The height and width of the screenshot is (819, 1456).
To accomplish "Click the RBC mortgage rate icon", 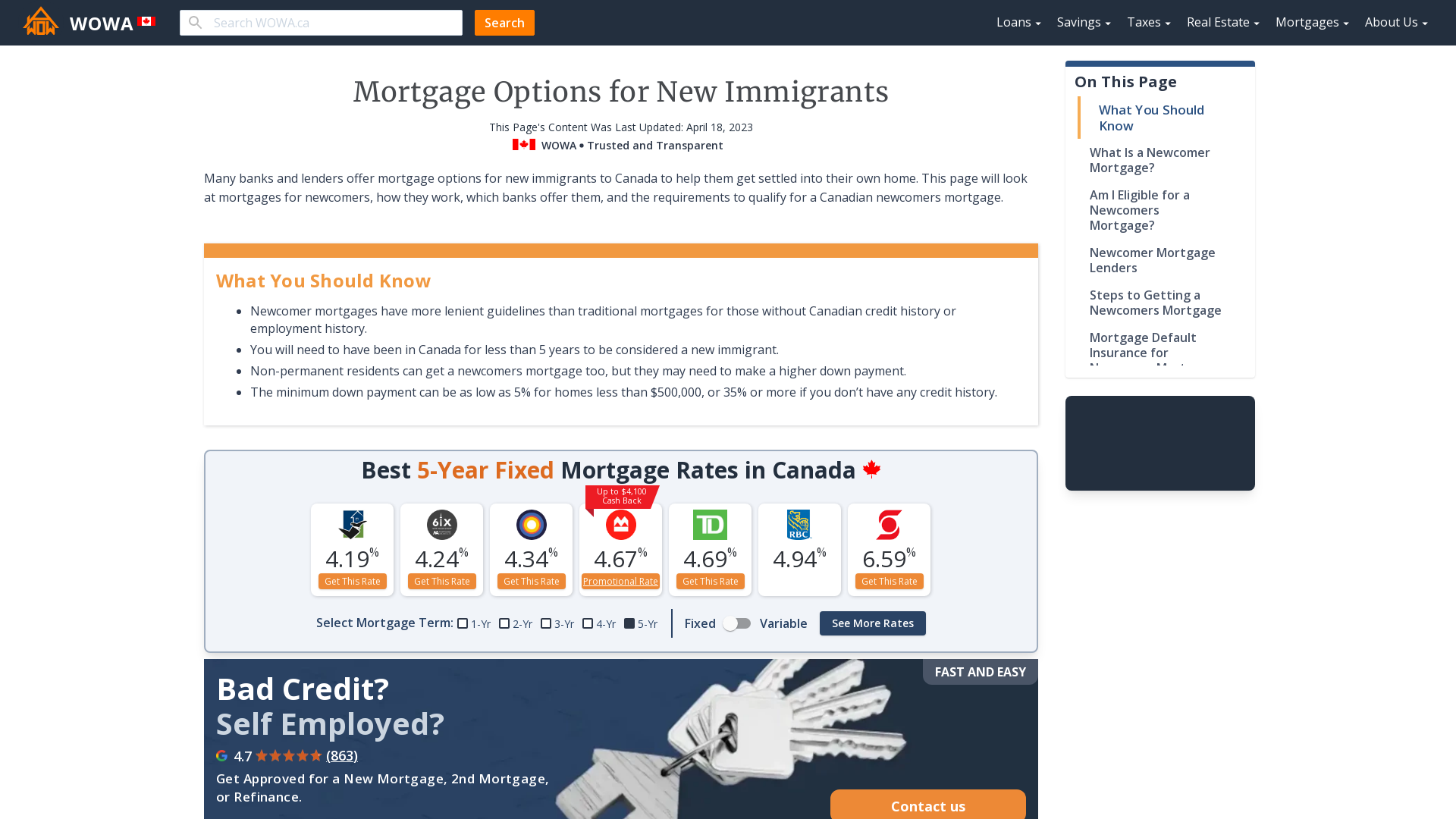I will (x=799, y=524).
